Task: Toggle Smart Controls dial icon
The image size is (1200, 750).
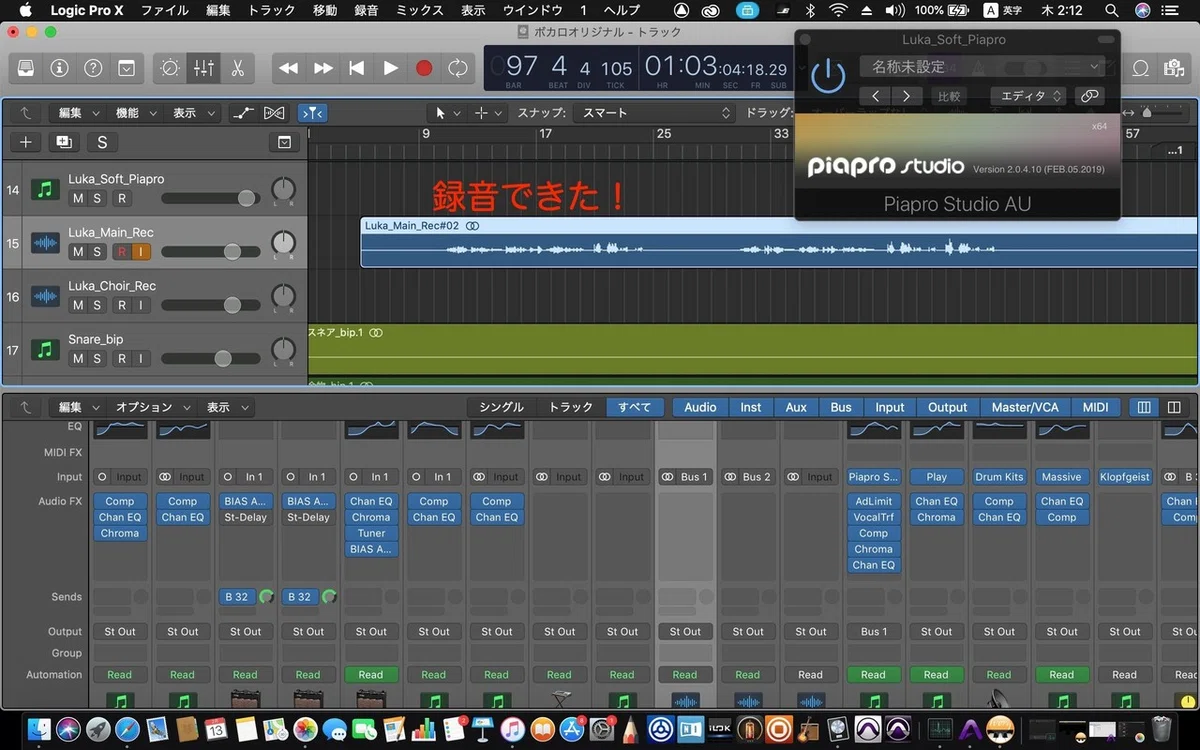Action: pos(170,68)
